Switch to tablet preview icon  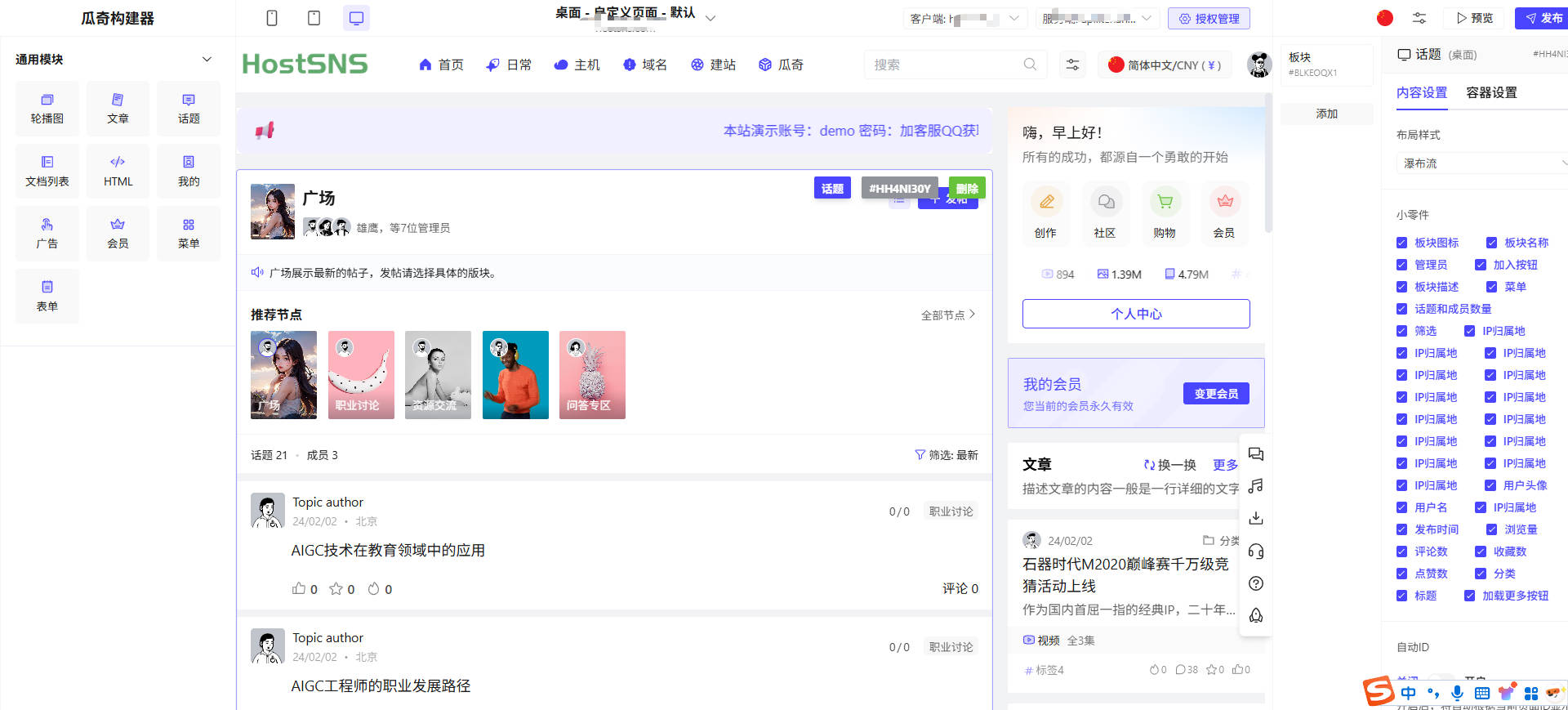coord(314,18)
